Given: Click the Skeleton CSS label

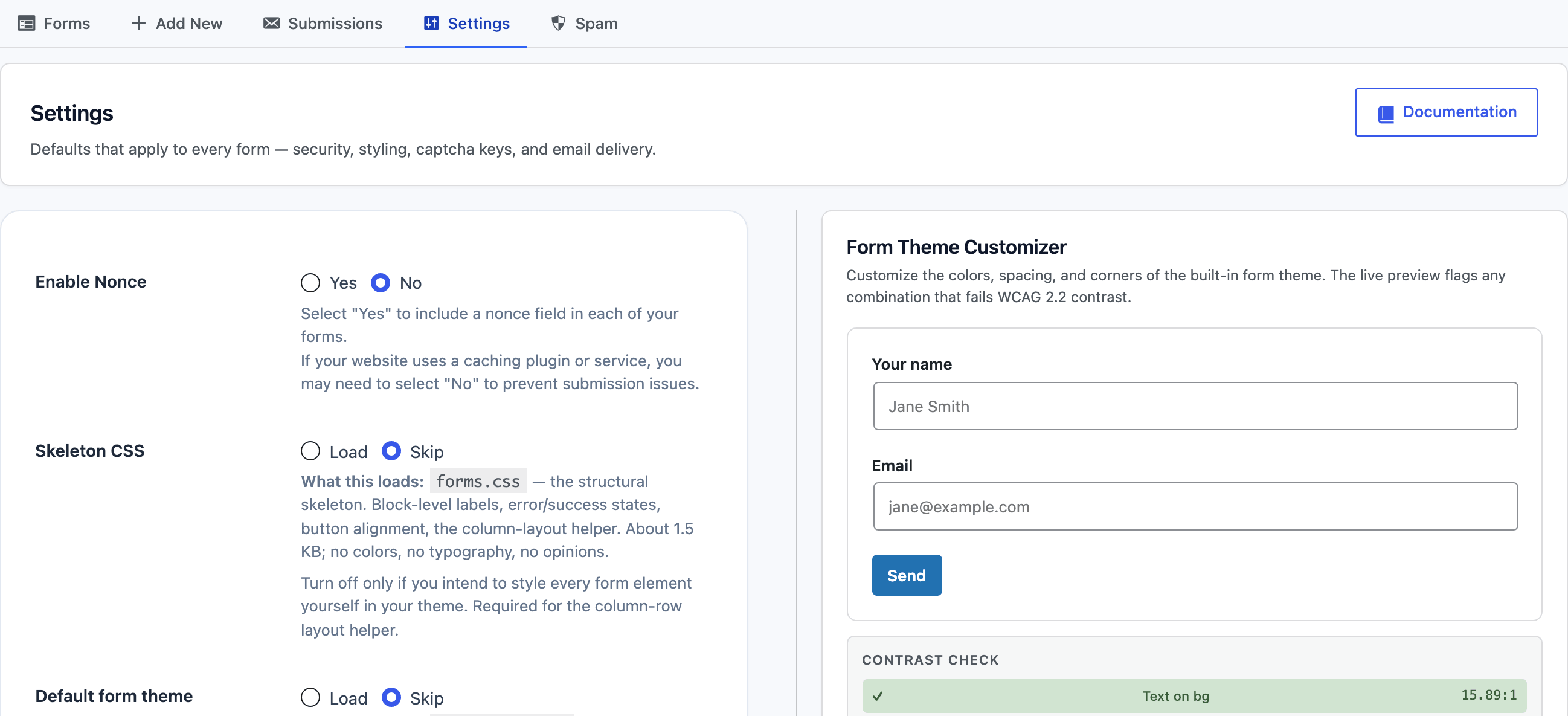Looking at the screenshot, I should (89, 451).
